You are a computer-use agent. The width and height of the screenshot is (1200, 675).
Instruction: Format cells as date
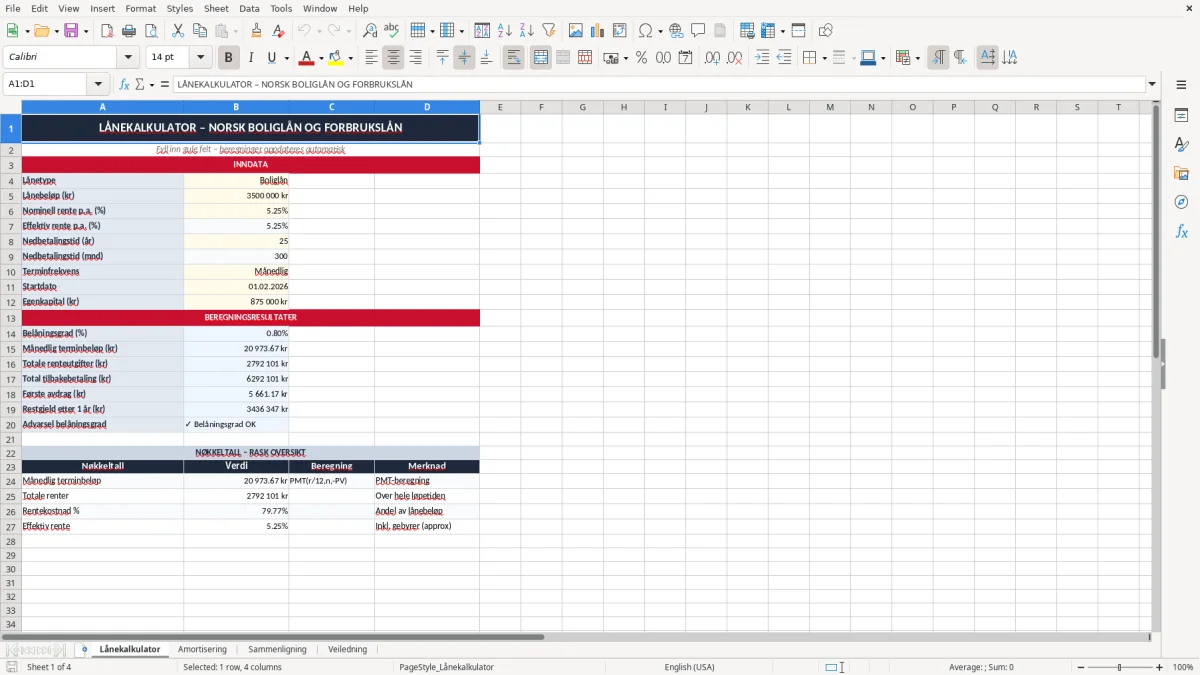click(x=685, y=58)
